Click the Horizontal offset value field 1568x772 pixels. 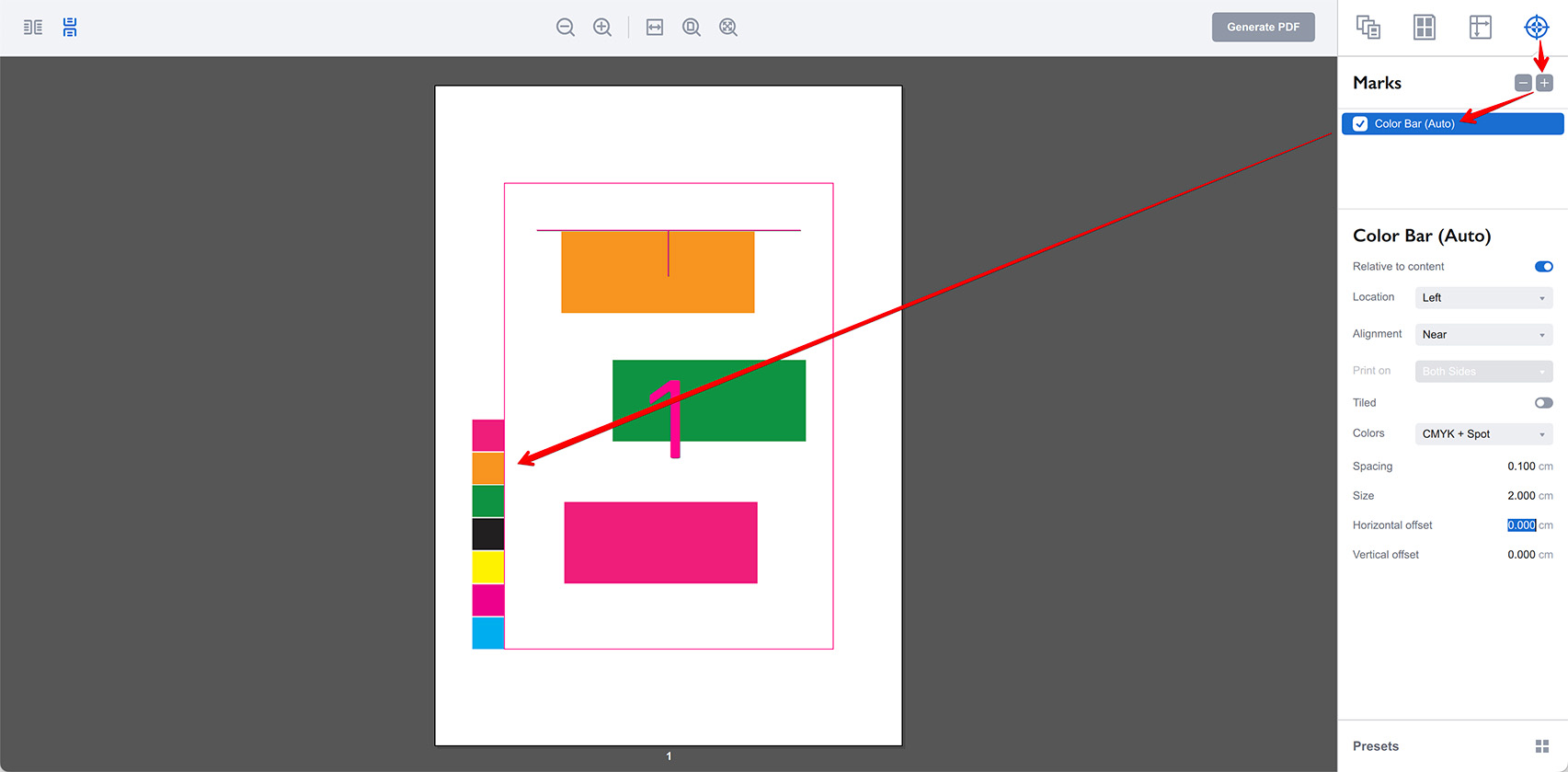tap(1521, 525)
